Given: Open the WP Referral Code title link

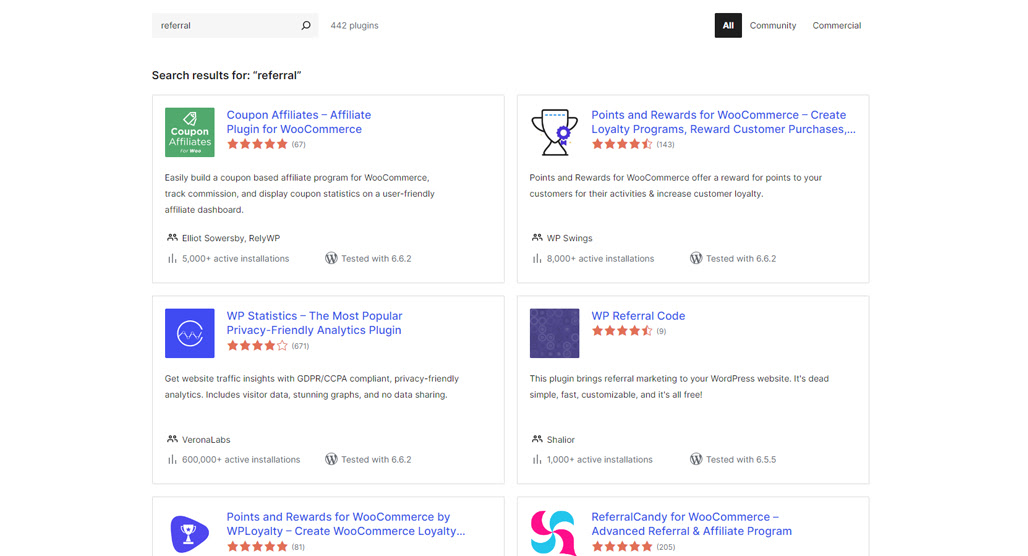Looking at the screenshot, I should pyautogui.click(x=638, y=315).
